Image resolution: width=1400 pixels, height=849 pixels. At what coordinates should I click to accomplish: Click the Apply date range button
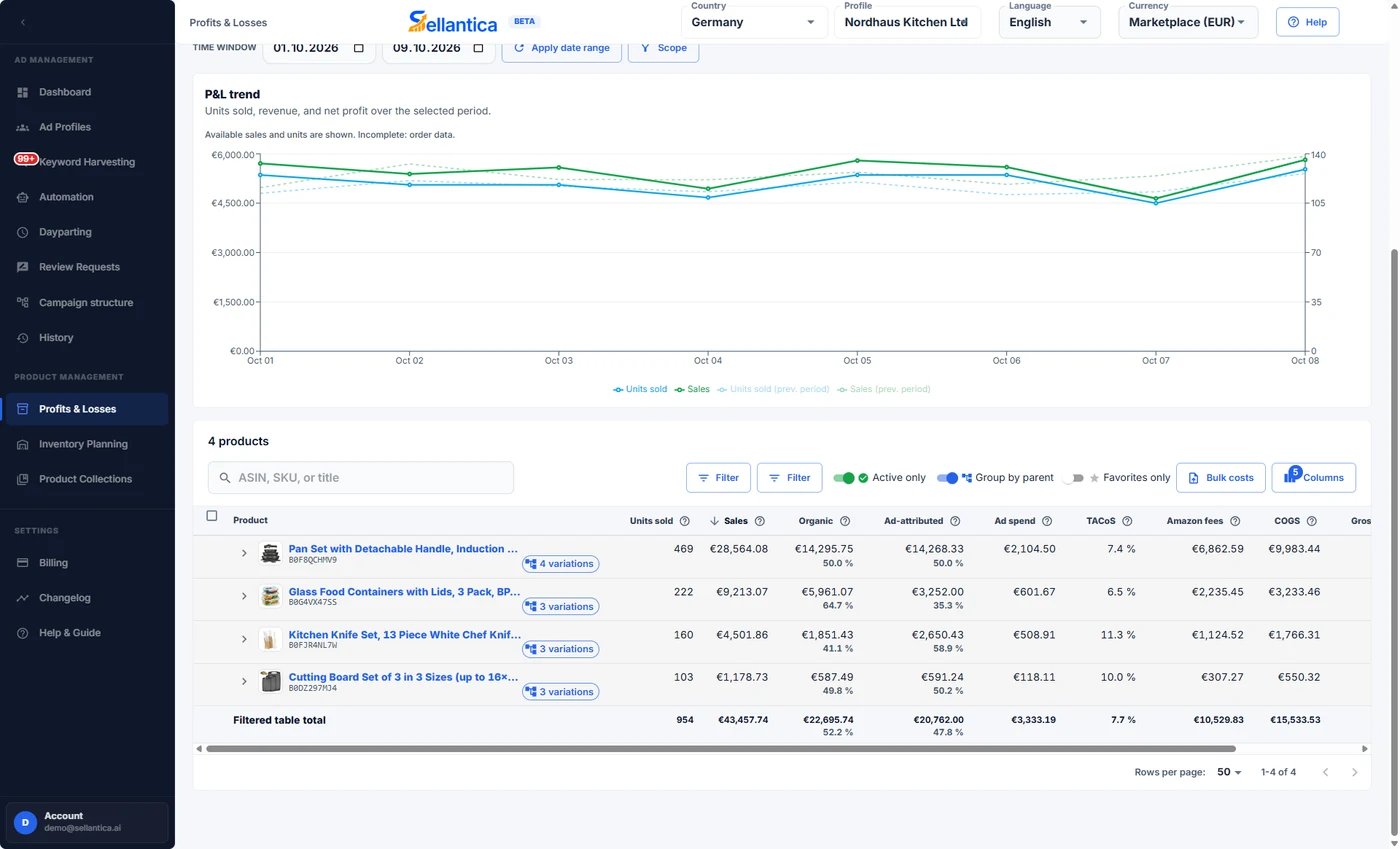pos(561,48)
